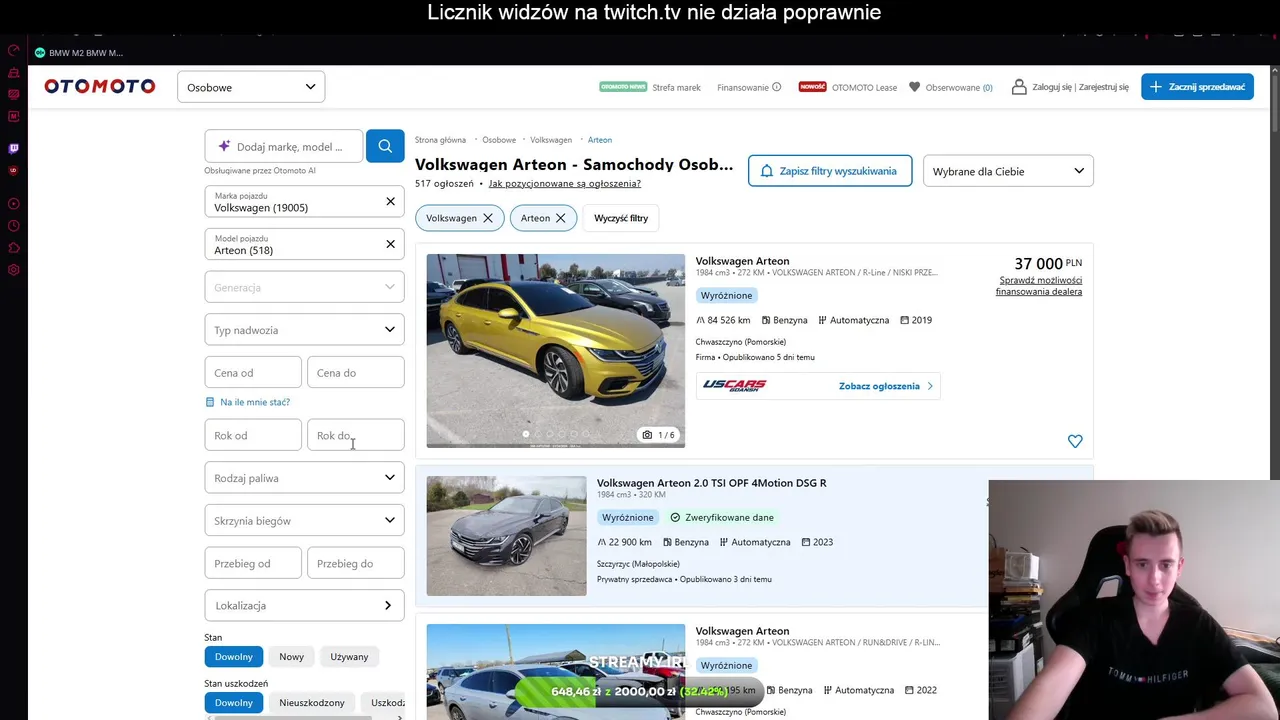
Task: Open the grey Arteon 2.0 TSI listing photo
Action: [507, 536]
